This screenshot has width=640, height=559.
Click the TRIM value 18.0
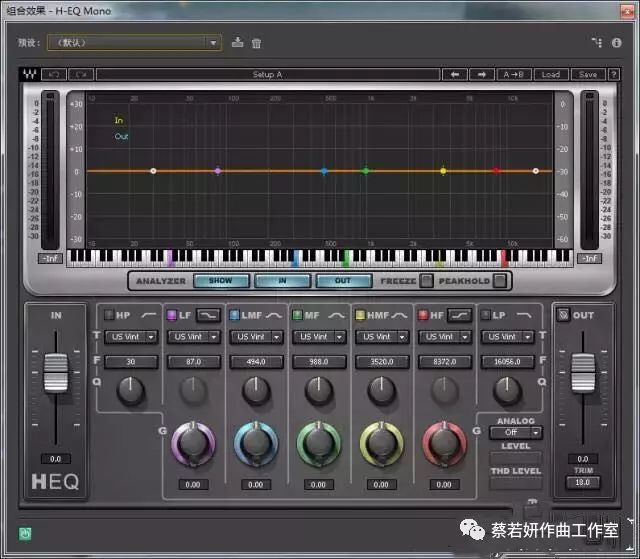pyautogui.click(x=583, y=482)
